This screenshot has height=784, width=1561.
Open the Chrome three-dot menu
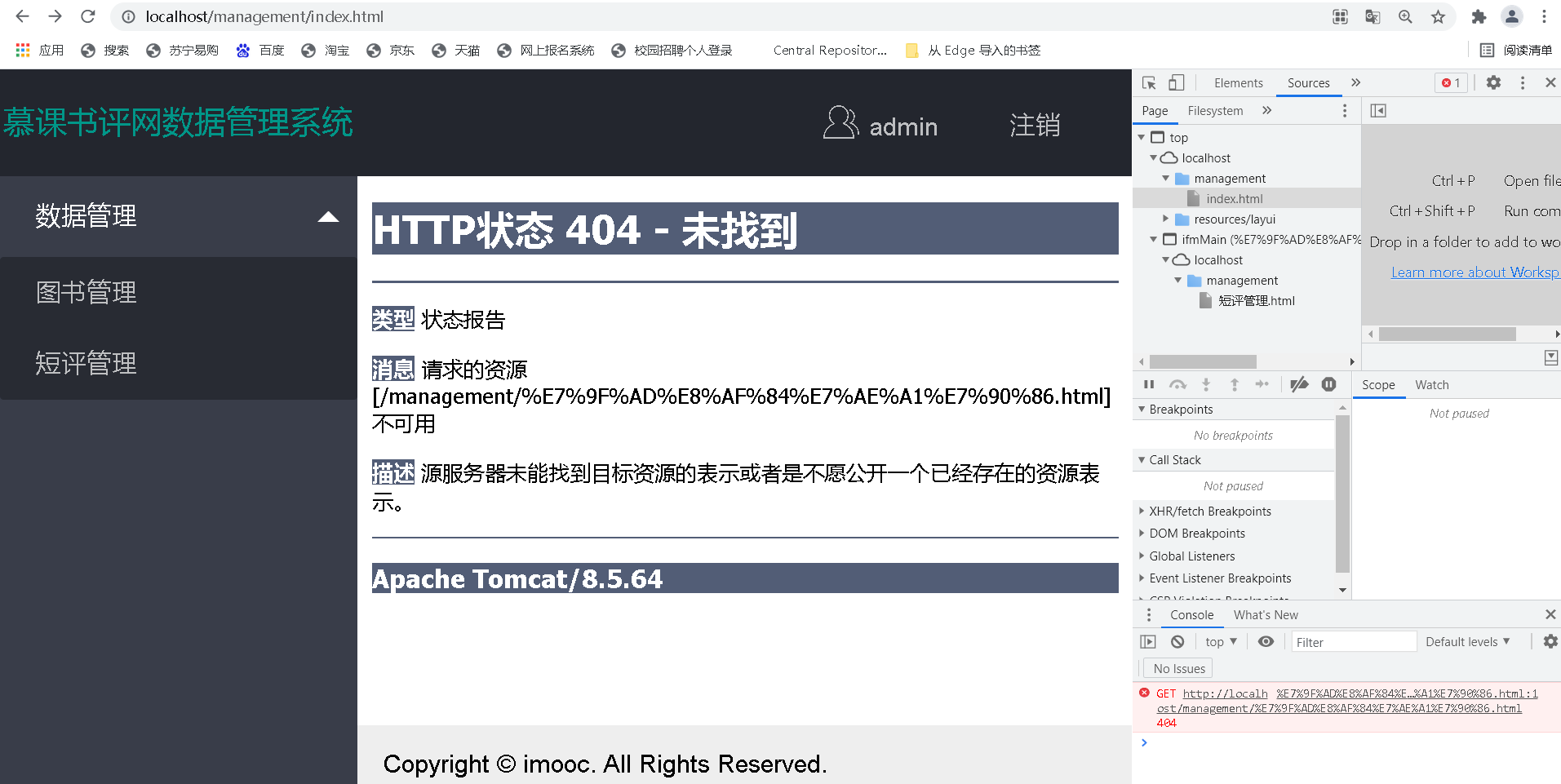click(1544, 16)
